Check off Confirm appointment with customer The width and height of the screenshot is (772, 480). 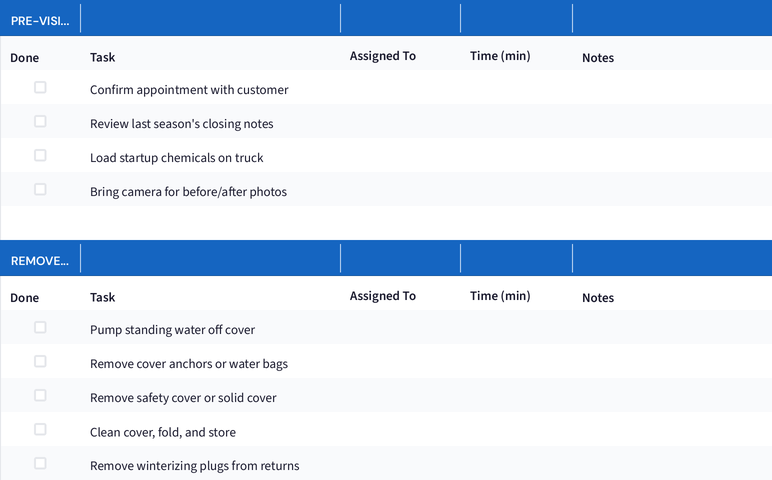click(40, 88)
